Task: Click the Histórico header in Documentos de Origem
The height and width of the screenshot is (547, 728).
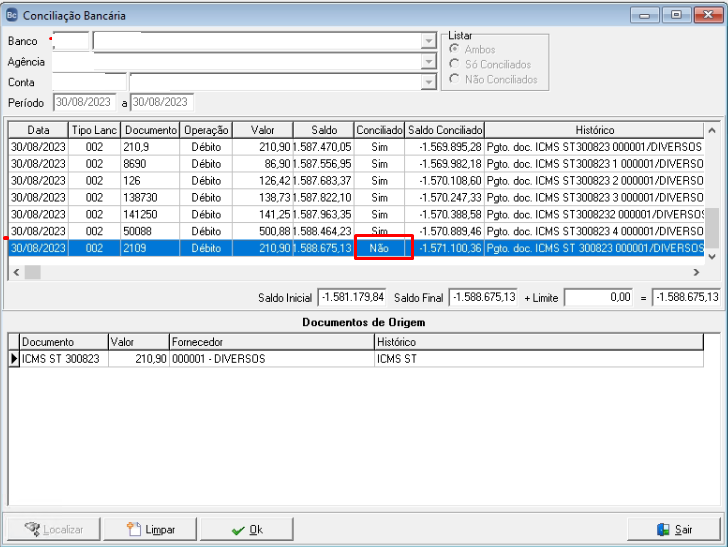Action: click(x=539, y=342)
